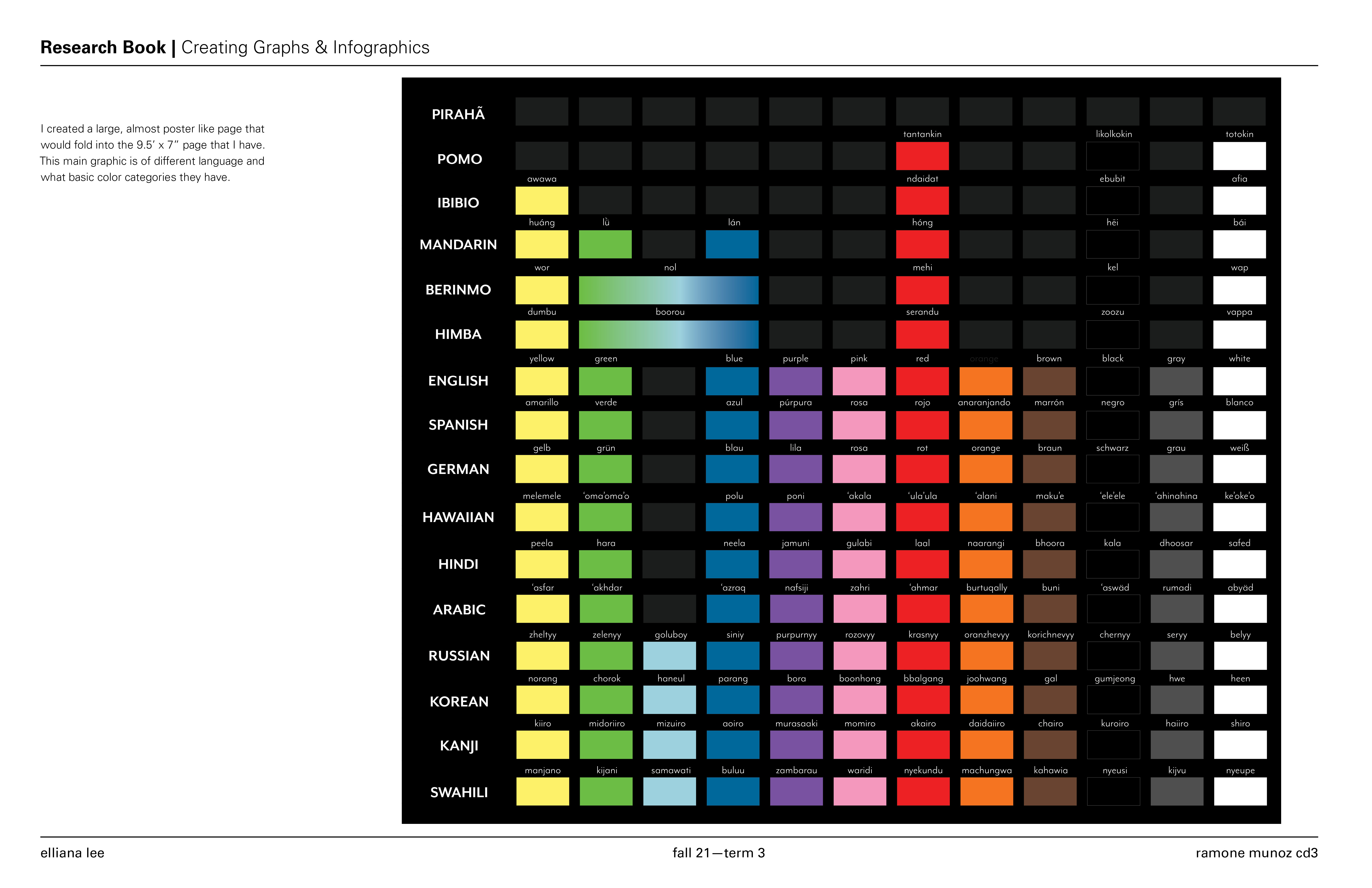Click the 'burtuqally' label in the ARABIC row
Screen dimensions: 1372x888
(x=986, y=588)
